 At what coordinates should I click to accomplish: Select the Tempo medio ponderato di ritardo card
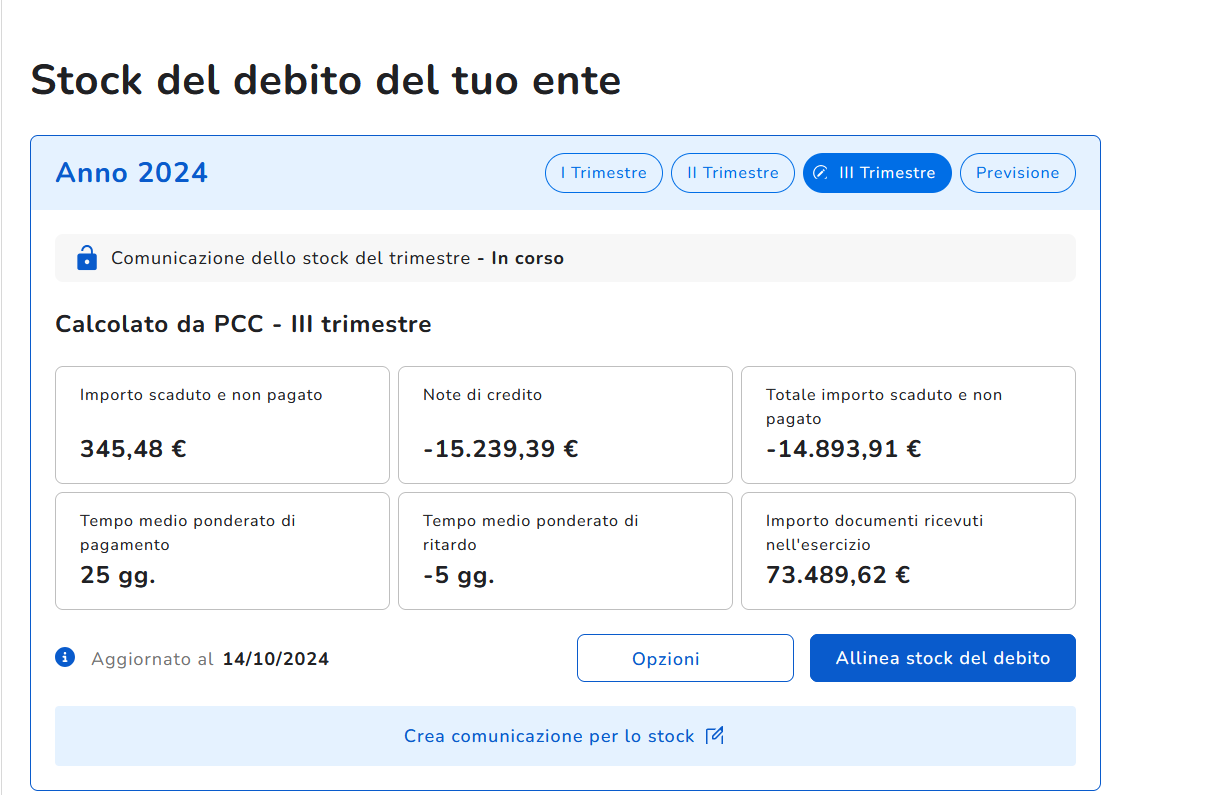(x=565, y=550)
